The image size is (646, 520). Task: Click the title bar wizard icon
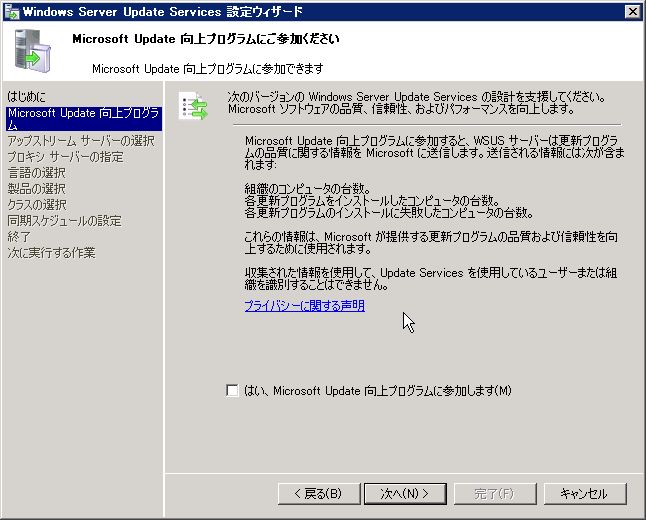point(12,12)
